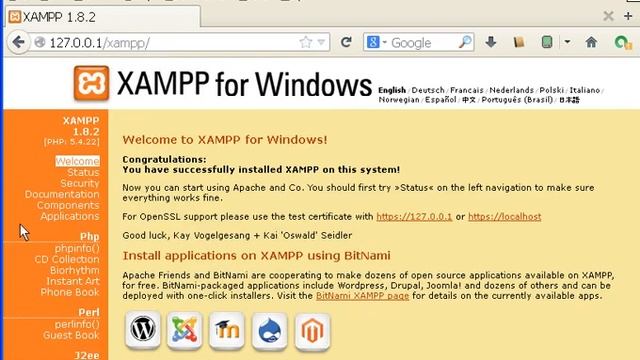Switch language to Português (Brasil)
This screenshot has height=360, width=640.
(517, 100)
